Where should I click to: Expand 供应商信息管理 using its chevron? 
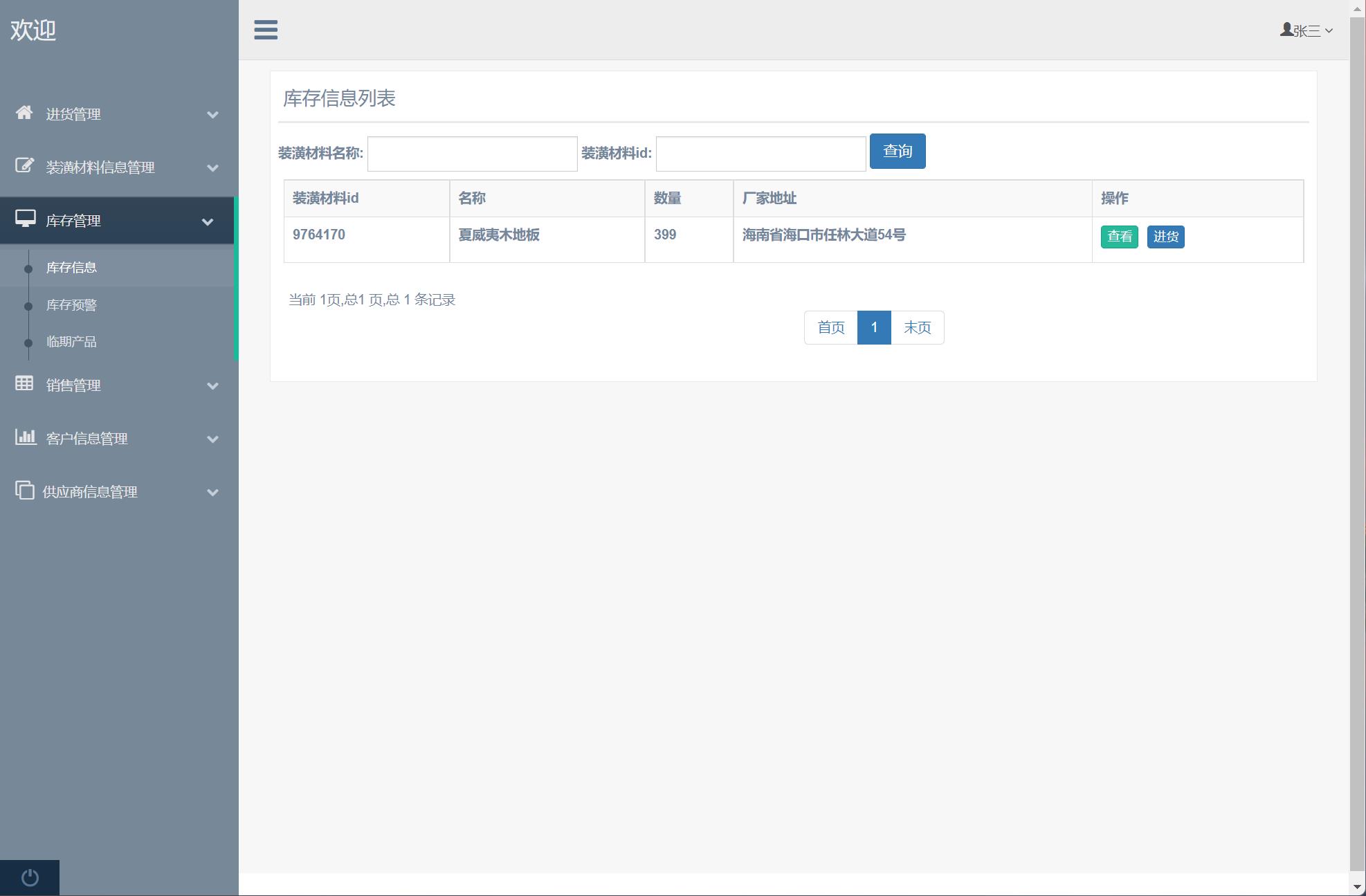pyautogui.click(x=212, y=493)
